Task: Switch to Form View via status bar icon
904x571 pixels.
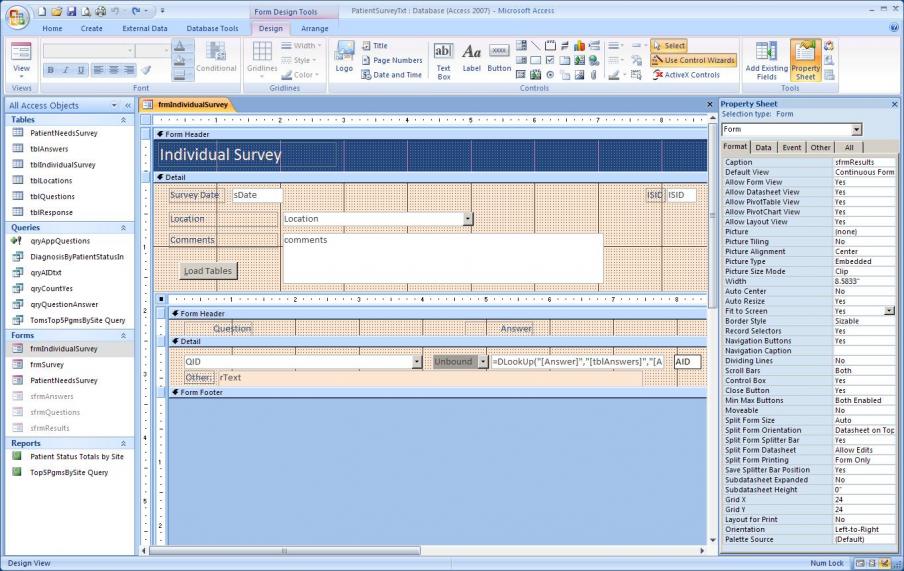Action: click(x=860, y=563)
